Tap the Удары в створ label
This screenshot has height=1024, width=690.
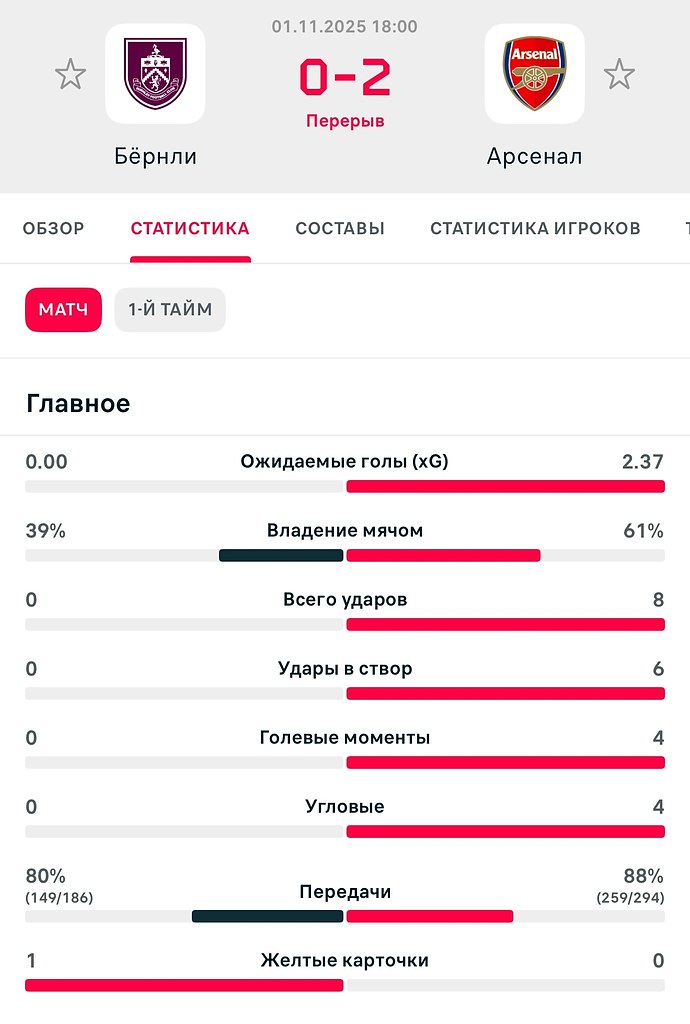(x=345, y=669)
